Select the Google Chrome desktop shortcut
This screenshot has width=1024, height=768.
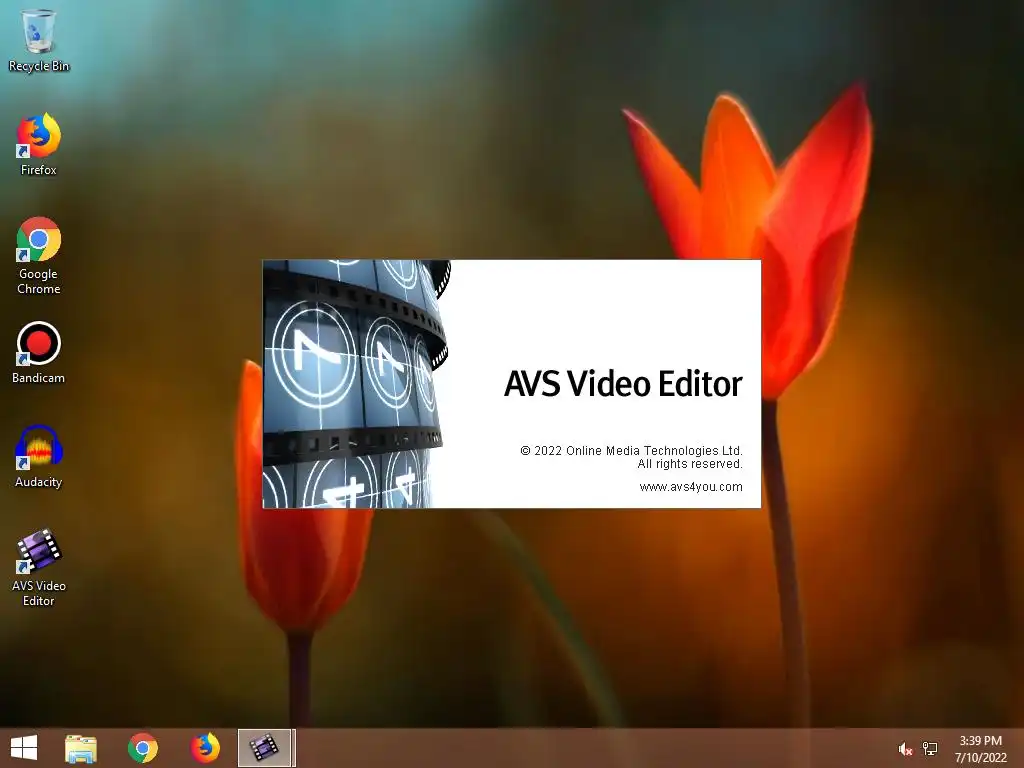tap(39, 255)
